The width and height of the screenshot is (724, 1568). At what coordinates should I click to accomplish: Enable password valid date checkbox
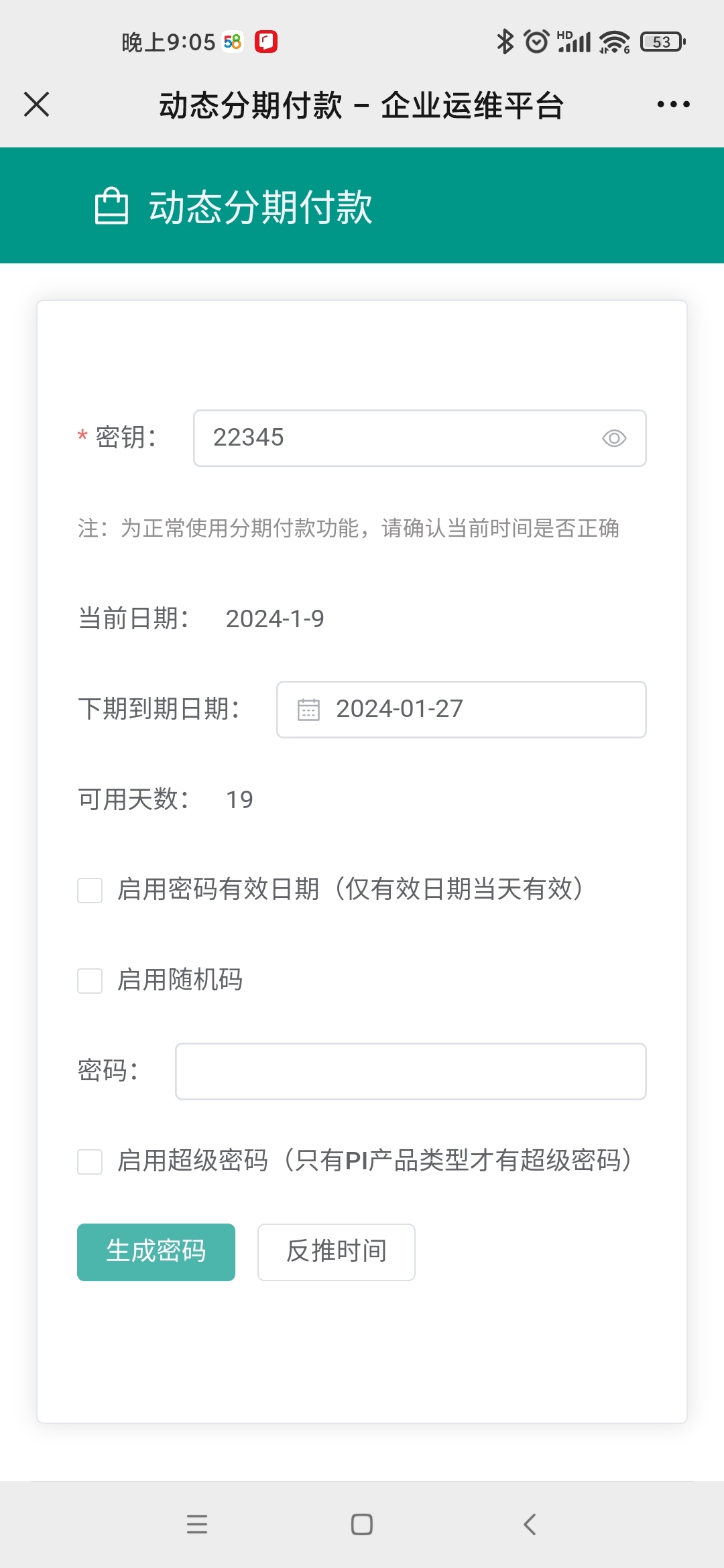tap(90, 891)
